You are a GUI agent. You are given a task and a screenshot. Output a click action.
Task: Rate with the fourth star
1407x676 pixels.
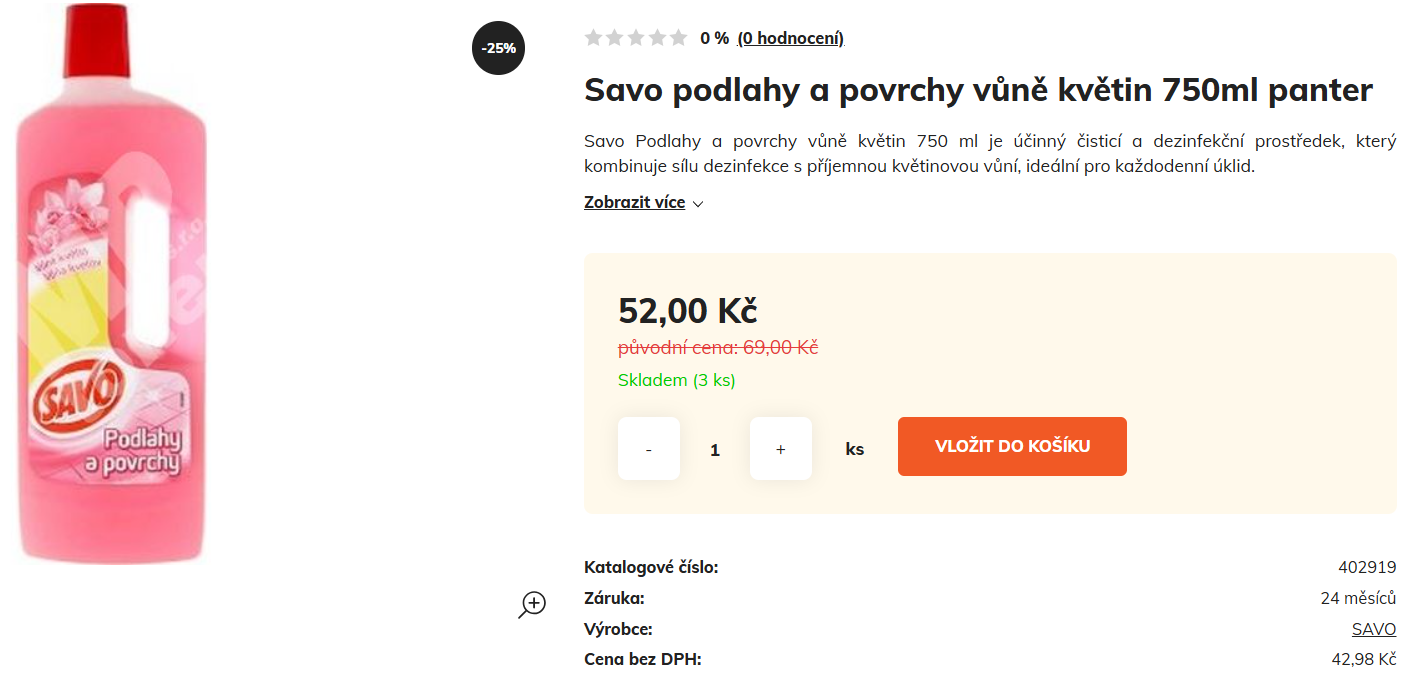(x=657, y=38)
